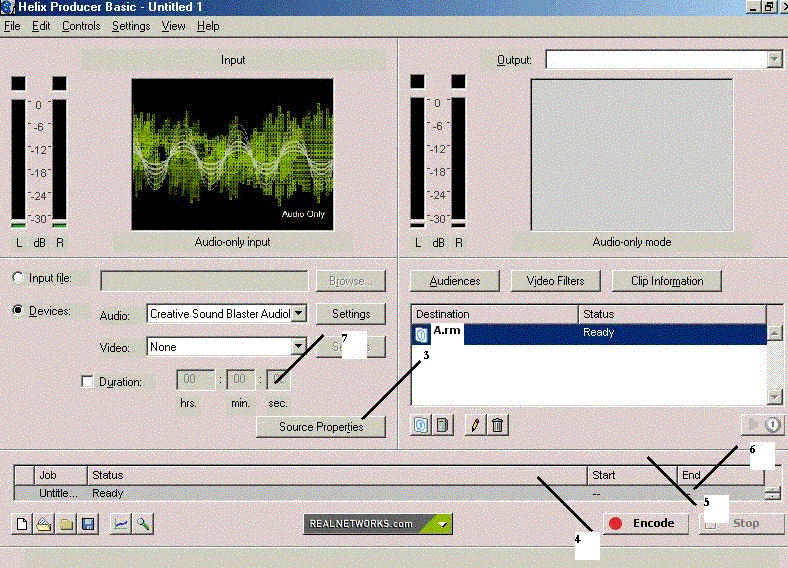This screenshot has height=568, width=788.
Task: Delete the destination with the trash can icon
Action: (498, 425)
